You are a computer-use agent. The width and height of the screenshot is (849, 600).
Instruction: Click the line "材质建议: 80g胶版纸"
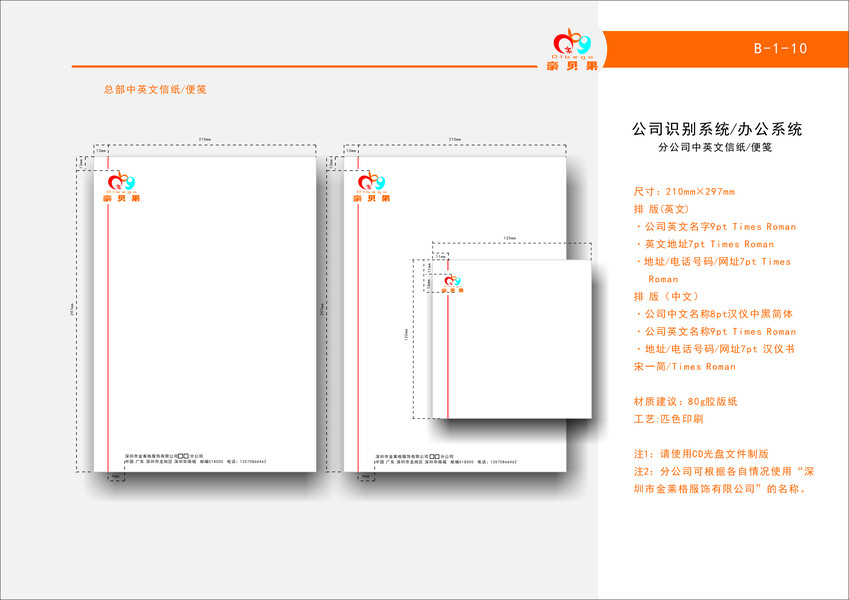click(x=685, y=401)
